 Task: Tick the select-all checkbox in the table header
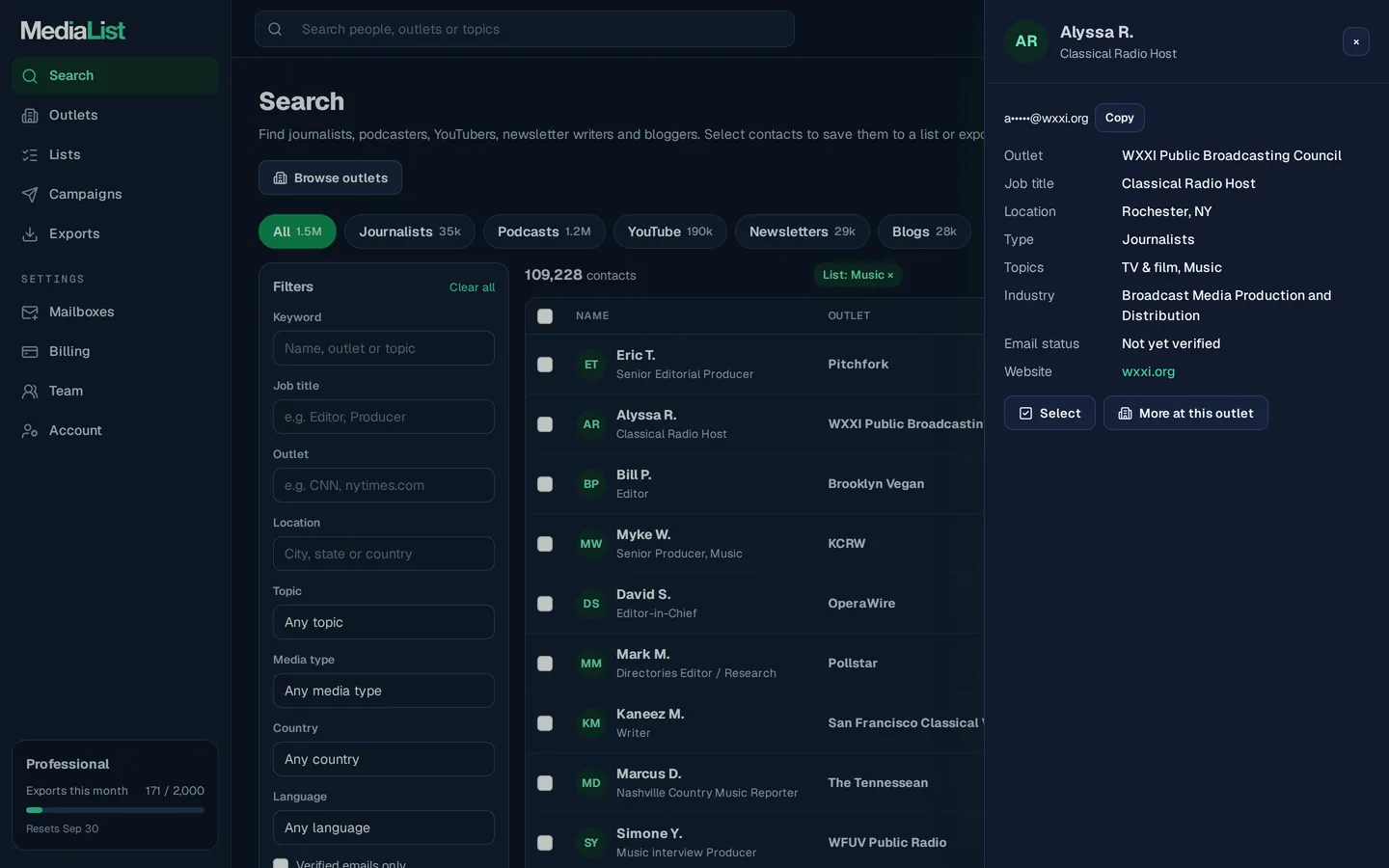545,316
